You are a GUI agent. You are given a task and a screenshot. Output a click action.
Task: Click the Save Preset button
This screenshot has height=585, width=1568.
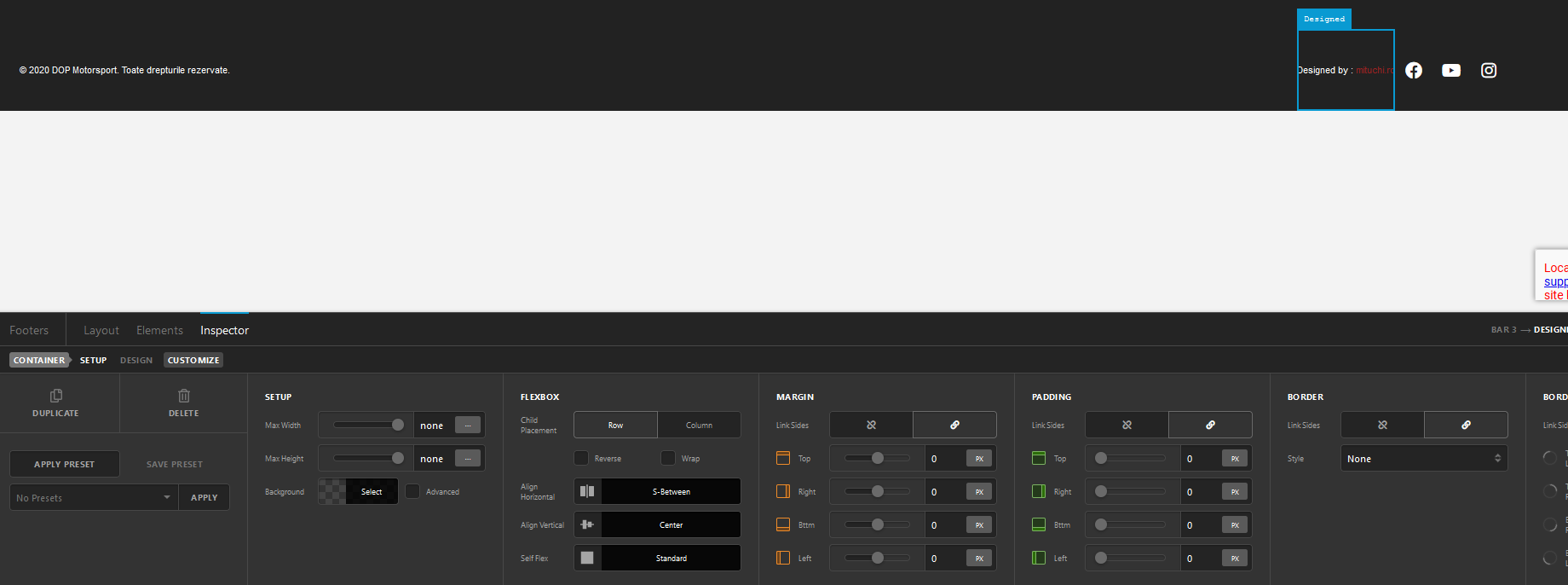coord(175,464)
